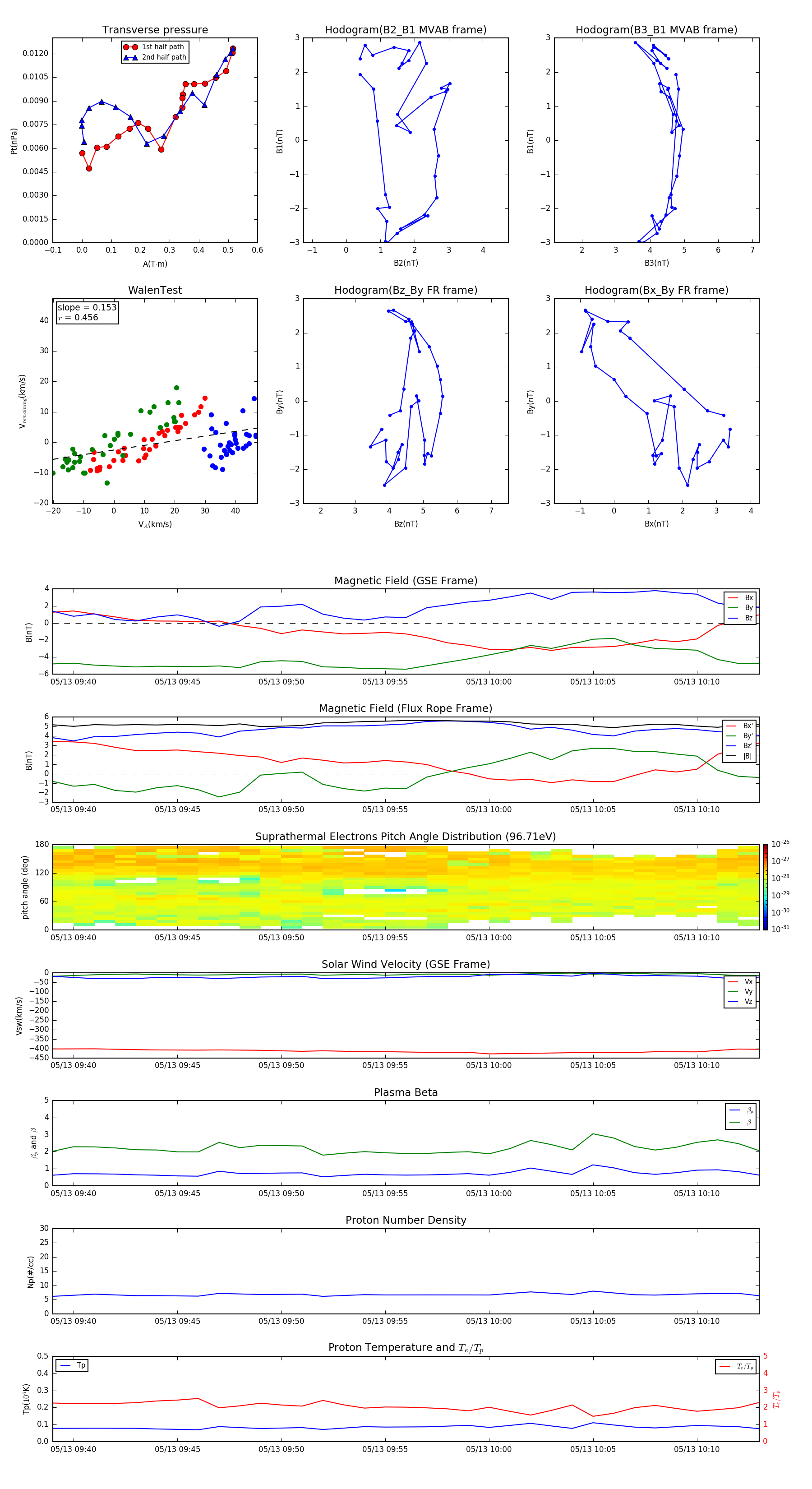812x1489 pixels.
Task: Click 'Bx(nT)' x-axis label
Action: tap(656, 524)
